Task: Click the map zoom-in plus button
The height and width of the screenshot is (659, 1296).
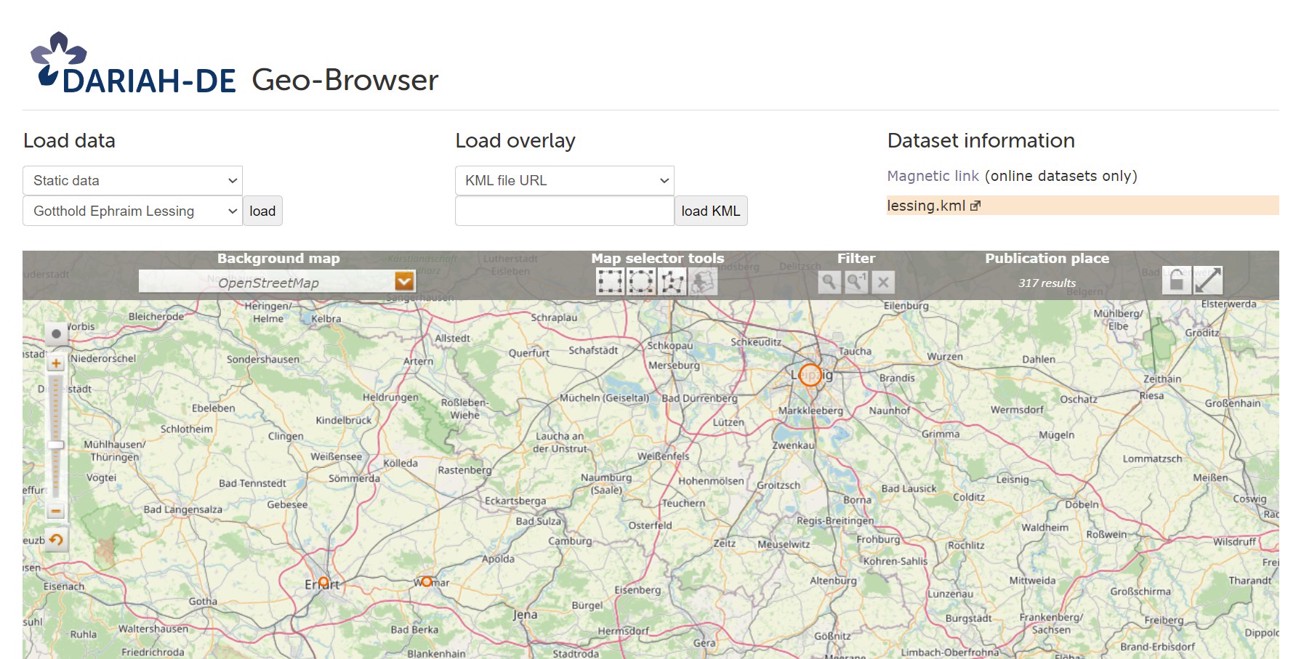Action: point(56,364)
